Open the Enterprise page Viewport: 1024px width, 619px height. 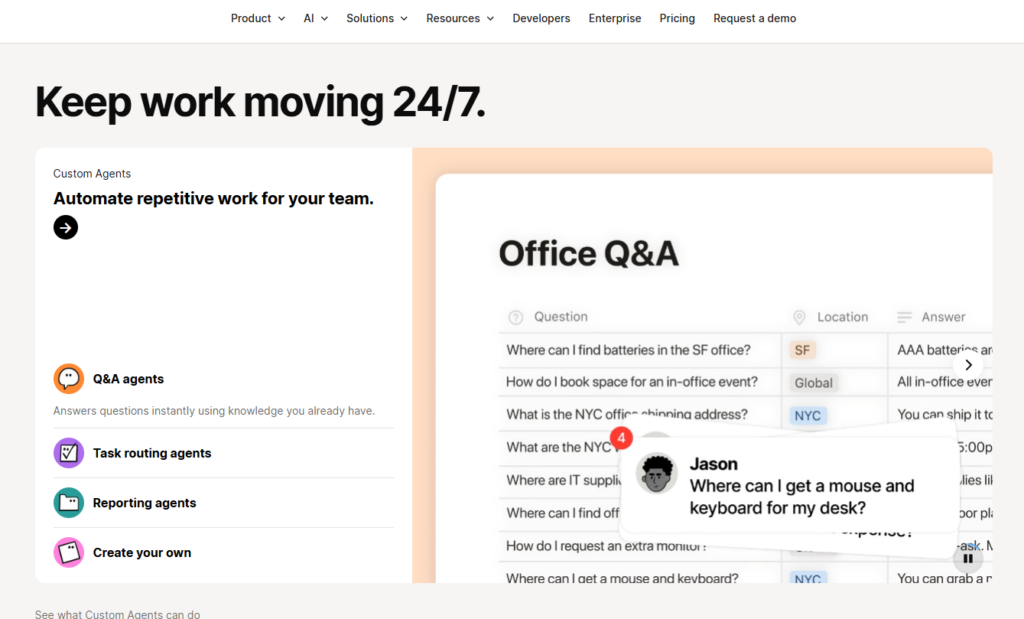click(615, 18)
